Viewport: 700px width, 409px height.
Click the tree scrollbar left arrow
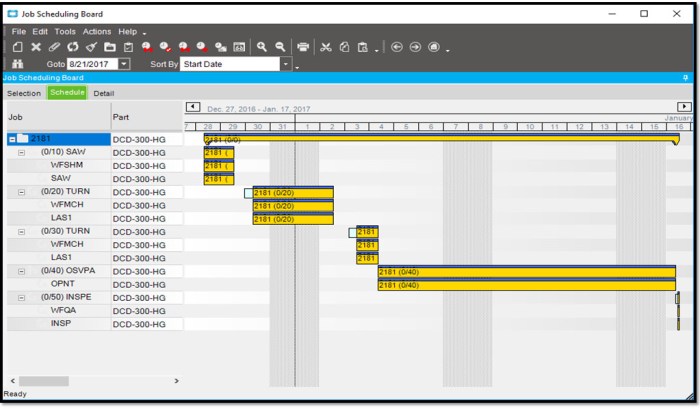tap(12, 381)
